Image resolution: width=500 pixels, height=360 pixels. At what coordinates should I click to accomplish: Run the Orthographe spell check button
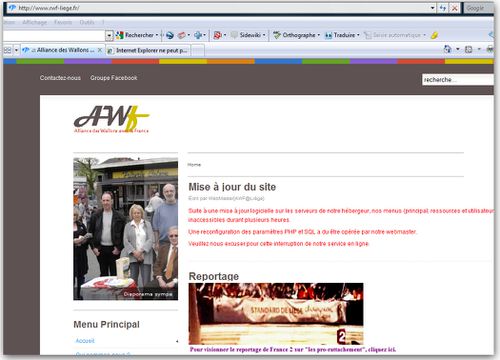click(294, 35)
